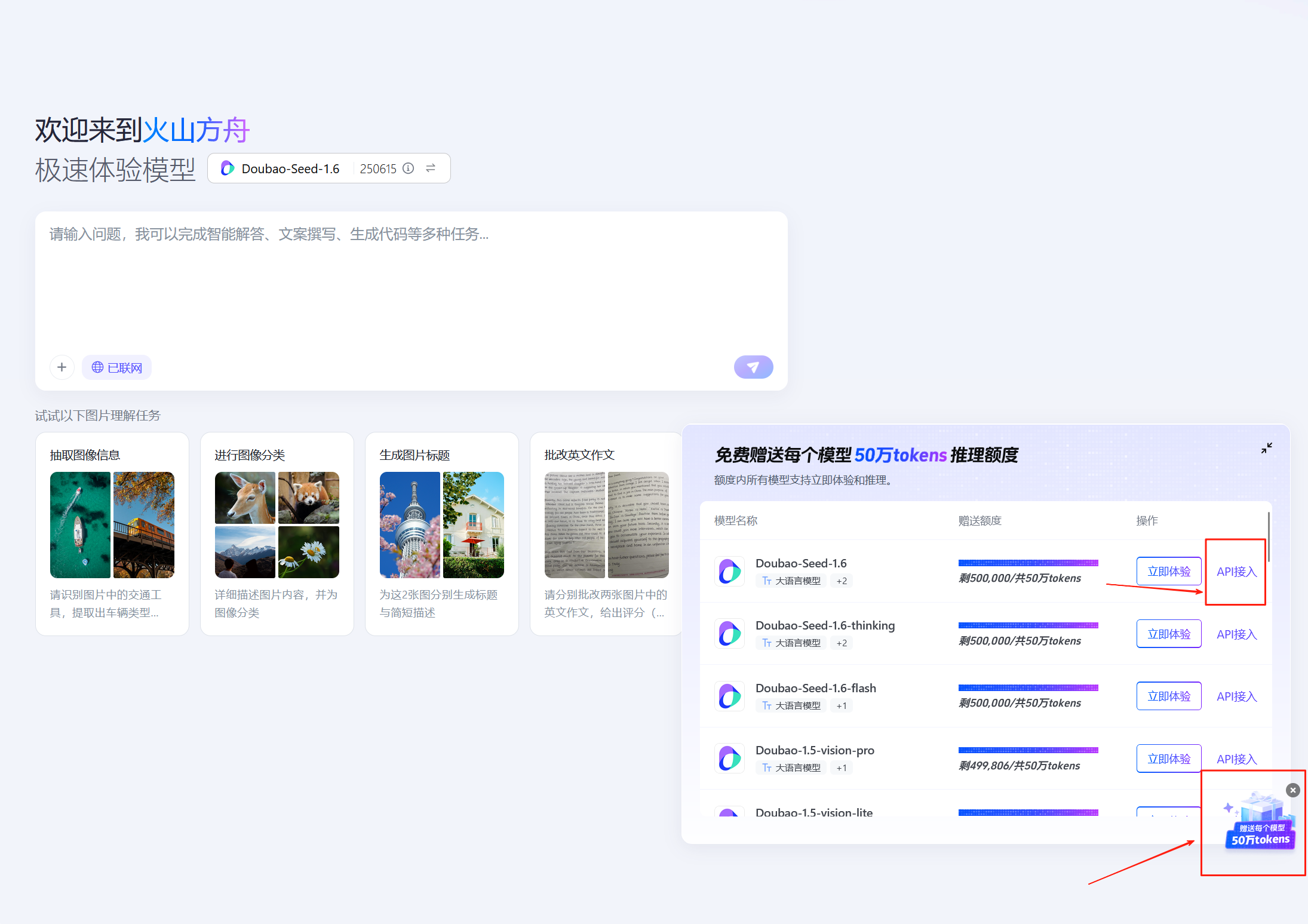Click Doubao-Seed-1.6 row model logo
This screenshot has height=924, width=1308.
pyautogui.click(x=730, y=572)
